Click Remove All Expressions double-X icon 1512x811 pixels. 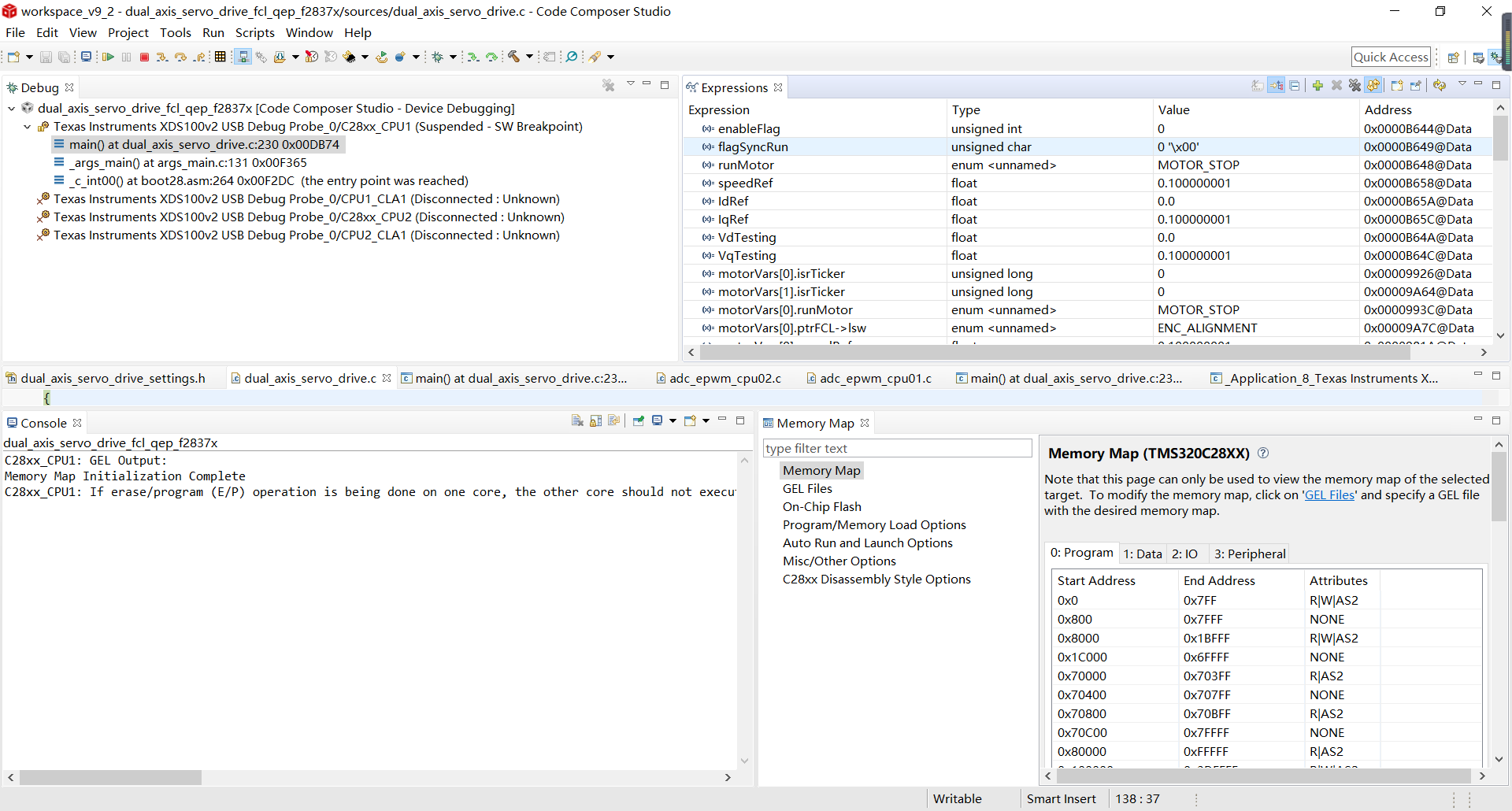pos(1354,85)
